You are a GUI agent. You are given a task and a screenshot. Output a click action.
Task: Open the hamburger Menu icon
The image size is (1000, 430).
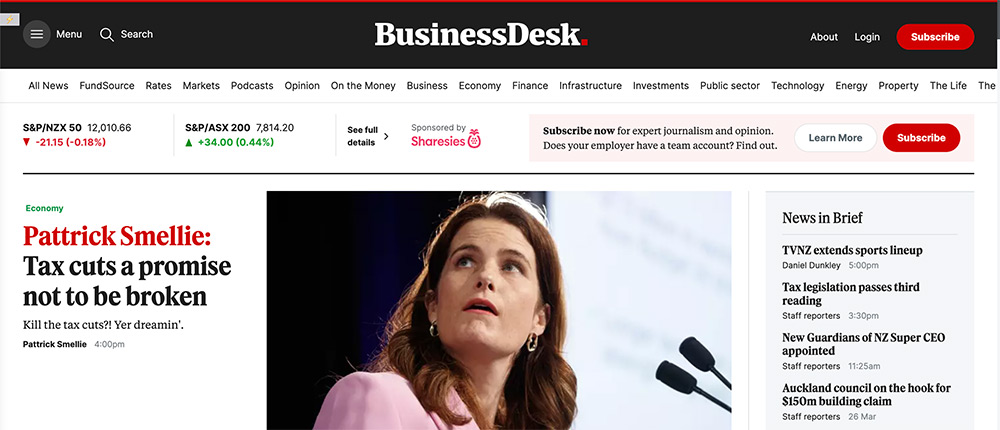click(x=37, y=34)
